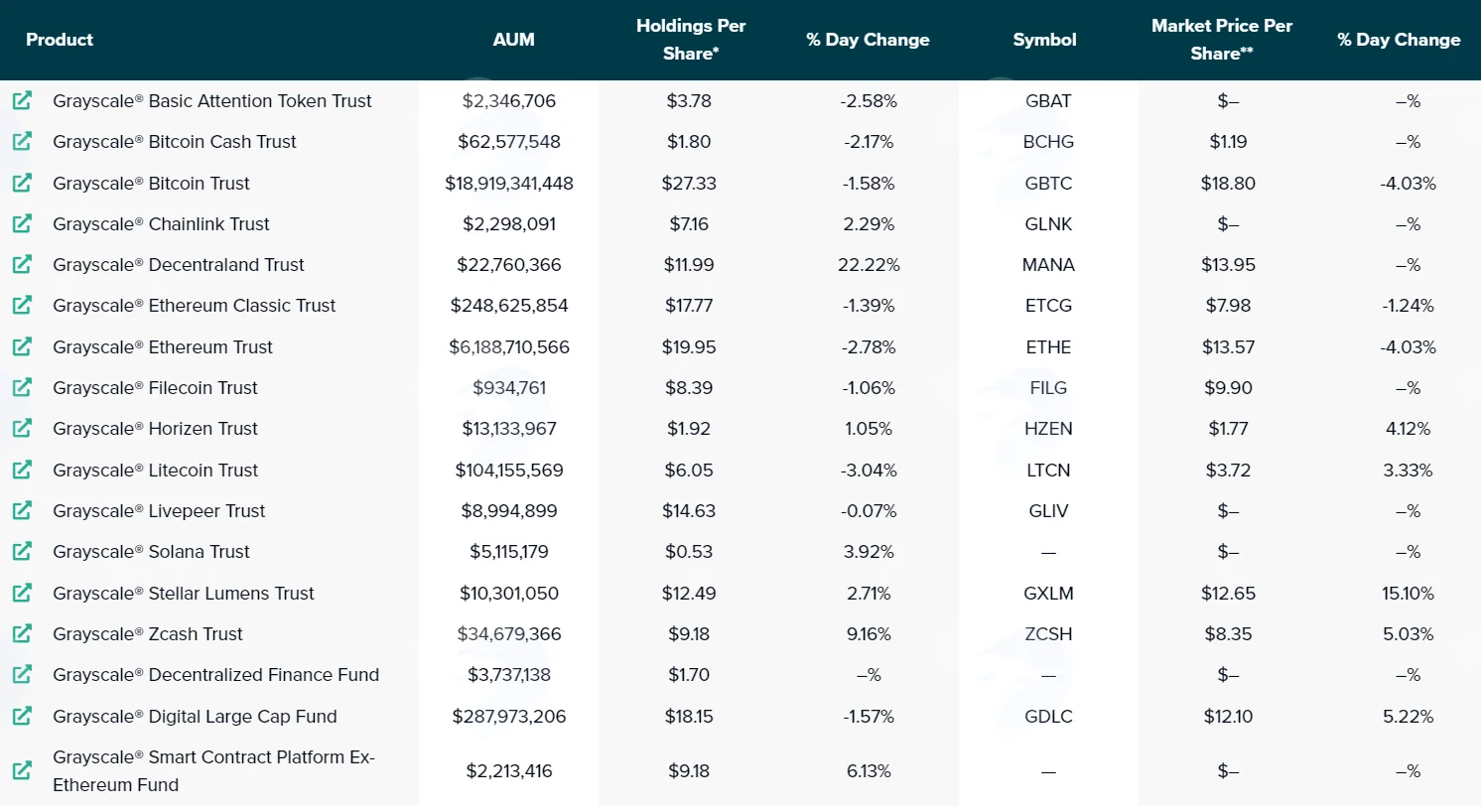Open external link icon for Basic Attention Token Trust
The width and height of the screenshot is (1481, 812).
(22, 100)
